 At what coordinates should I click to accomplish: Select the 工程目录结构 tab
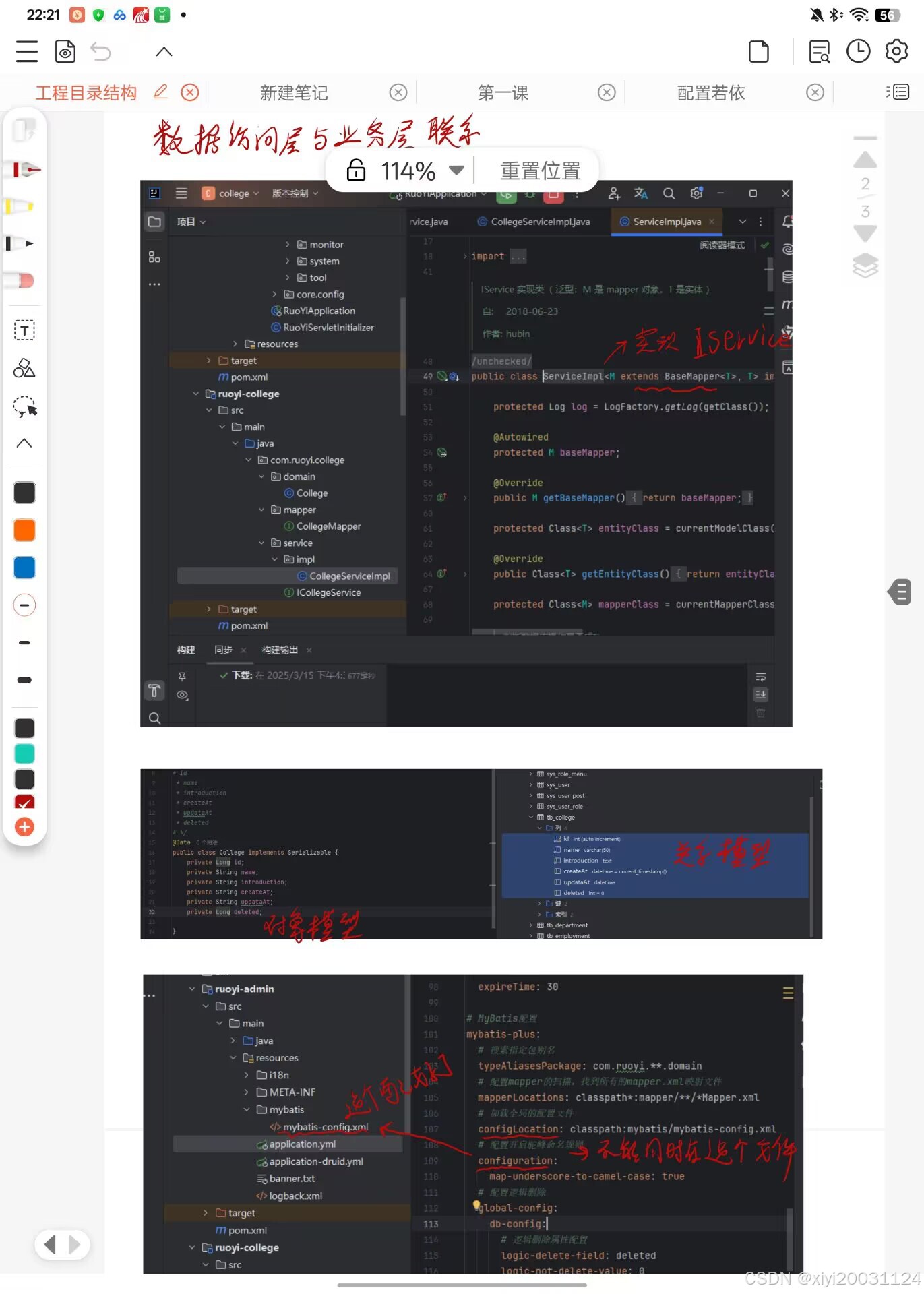coord(86,93)
